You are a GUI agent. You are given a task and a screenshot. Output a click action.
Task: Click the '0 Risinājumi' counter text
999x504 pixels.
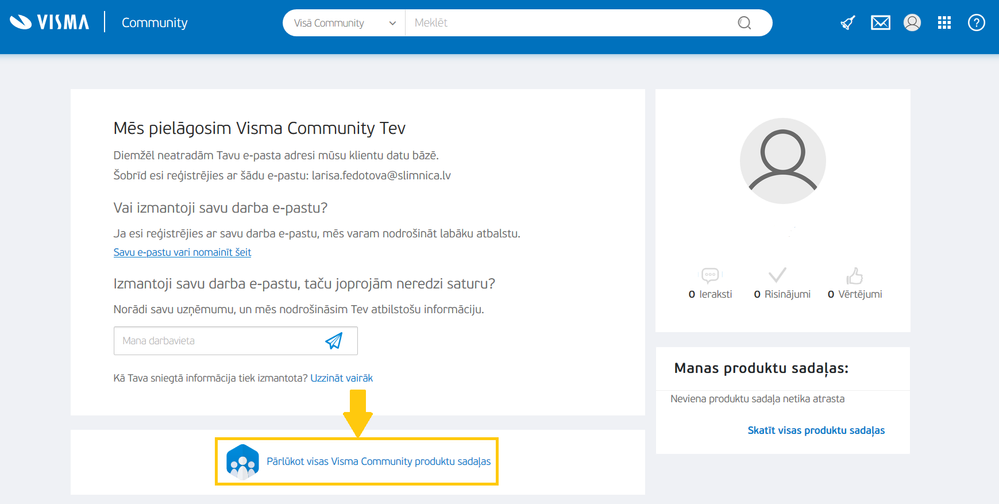point(782,294)
